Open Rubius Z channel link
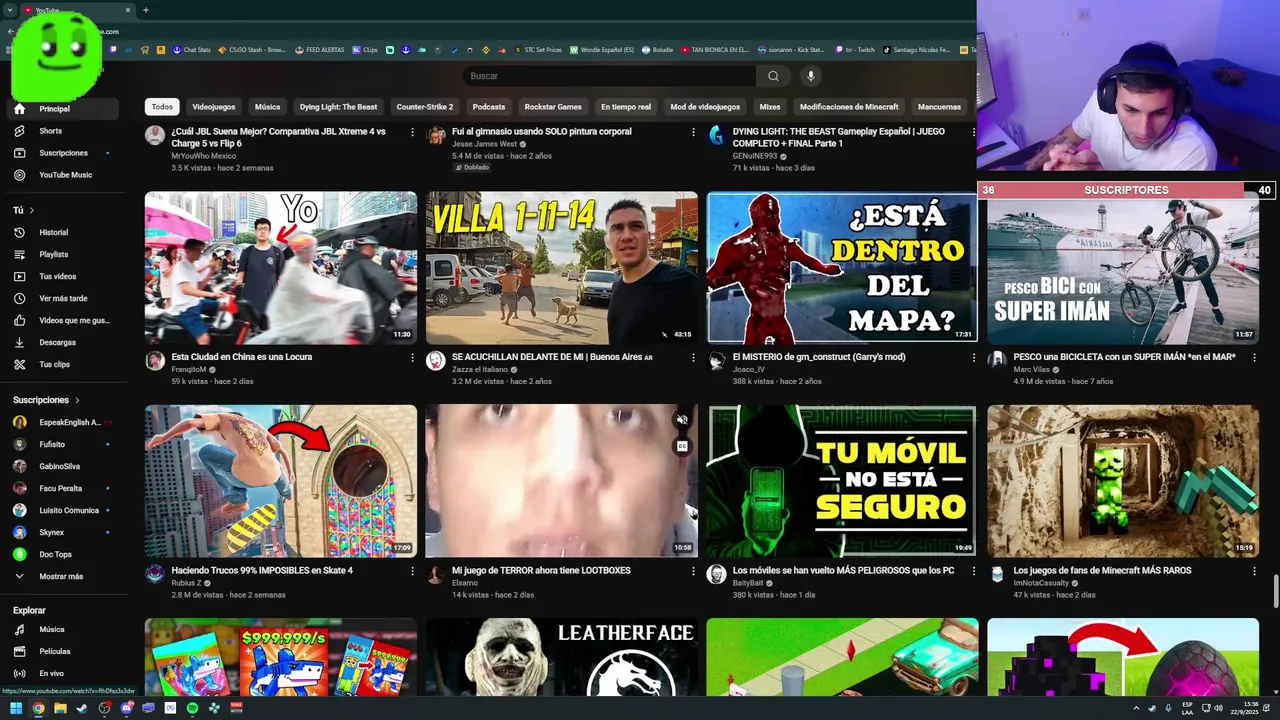1280x720 pixels. [x=186, y=583]
